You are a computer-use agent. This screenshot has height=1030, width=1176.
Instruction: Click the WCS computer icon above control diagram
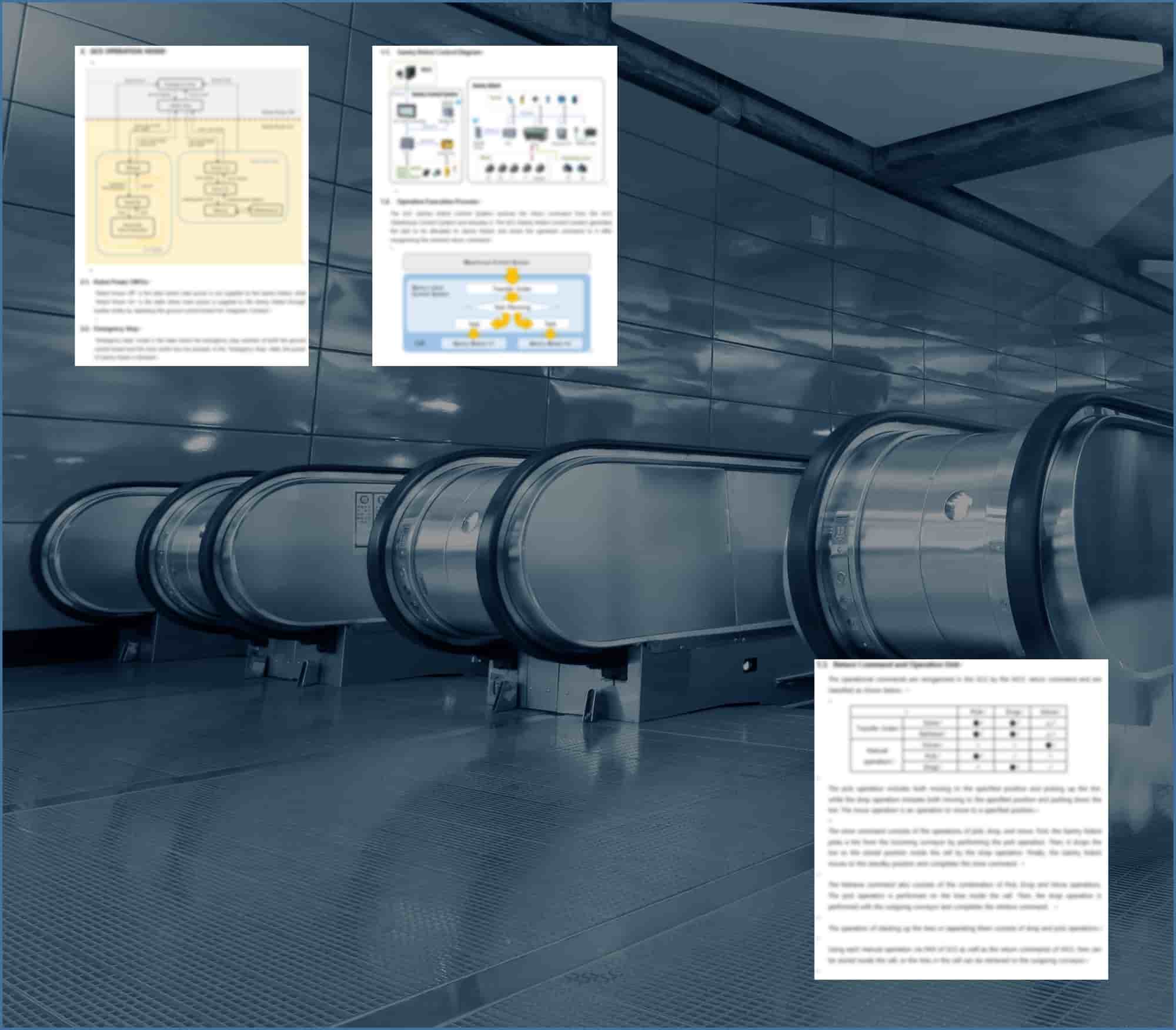[x=412, y=73]
